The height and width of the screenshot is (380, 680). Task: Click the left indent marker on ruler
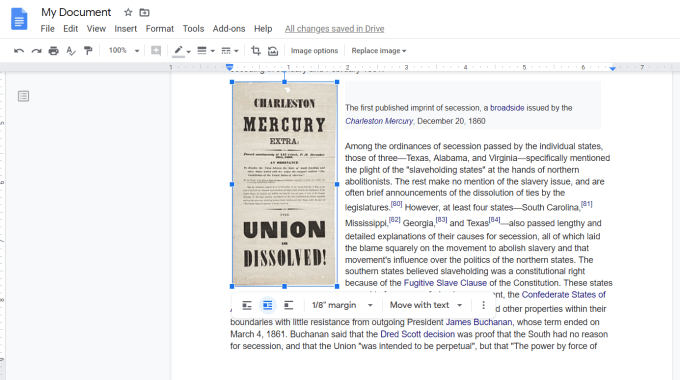tap(229, 67)
